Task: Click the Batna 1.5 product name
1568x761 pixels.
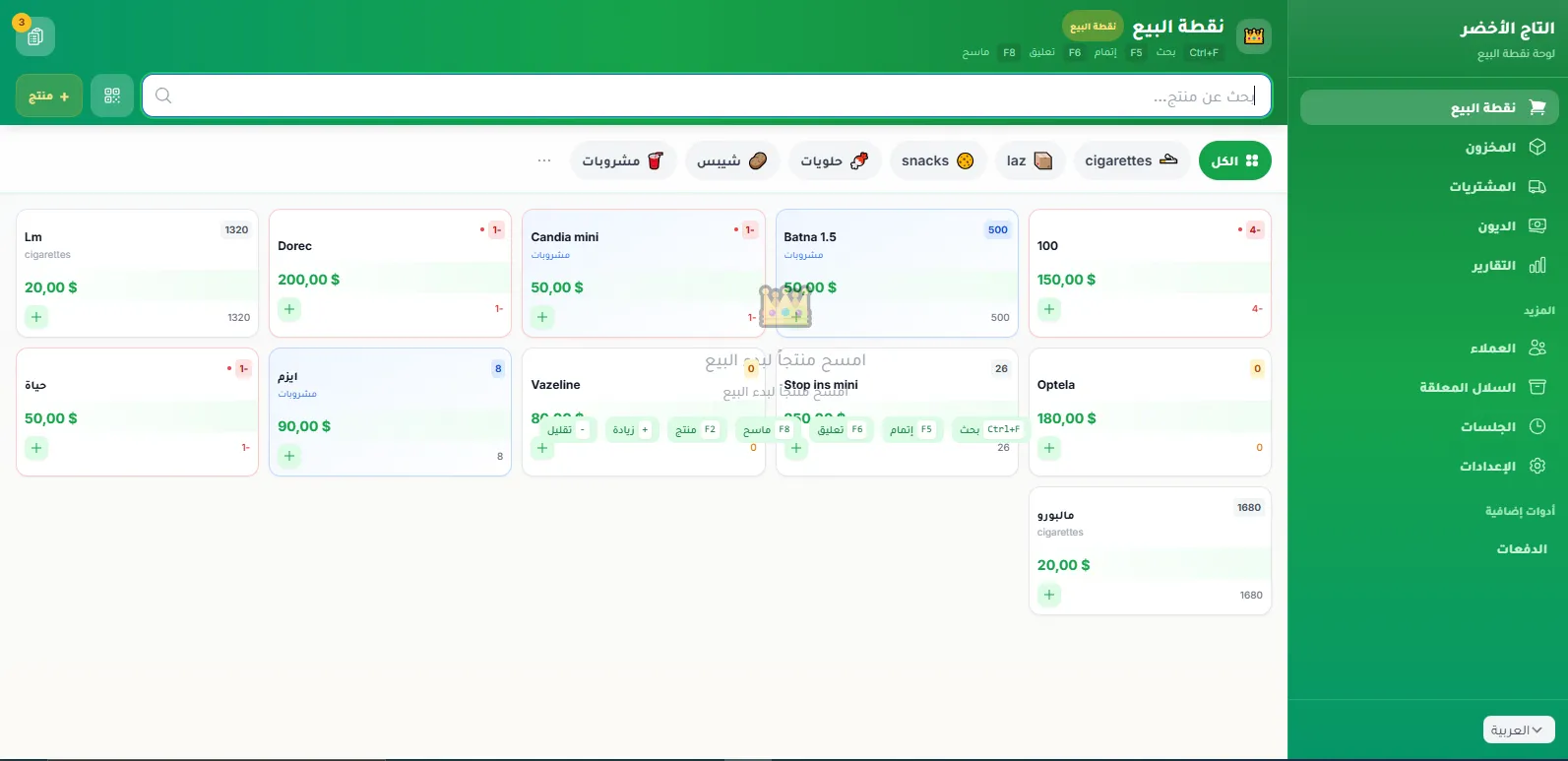Action: point(810,236)
